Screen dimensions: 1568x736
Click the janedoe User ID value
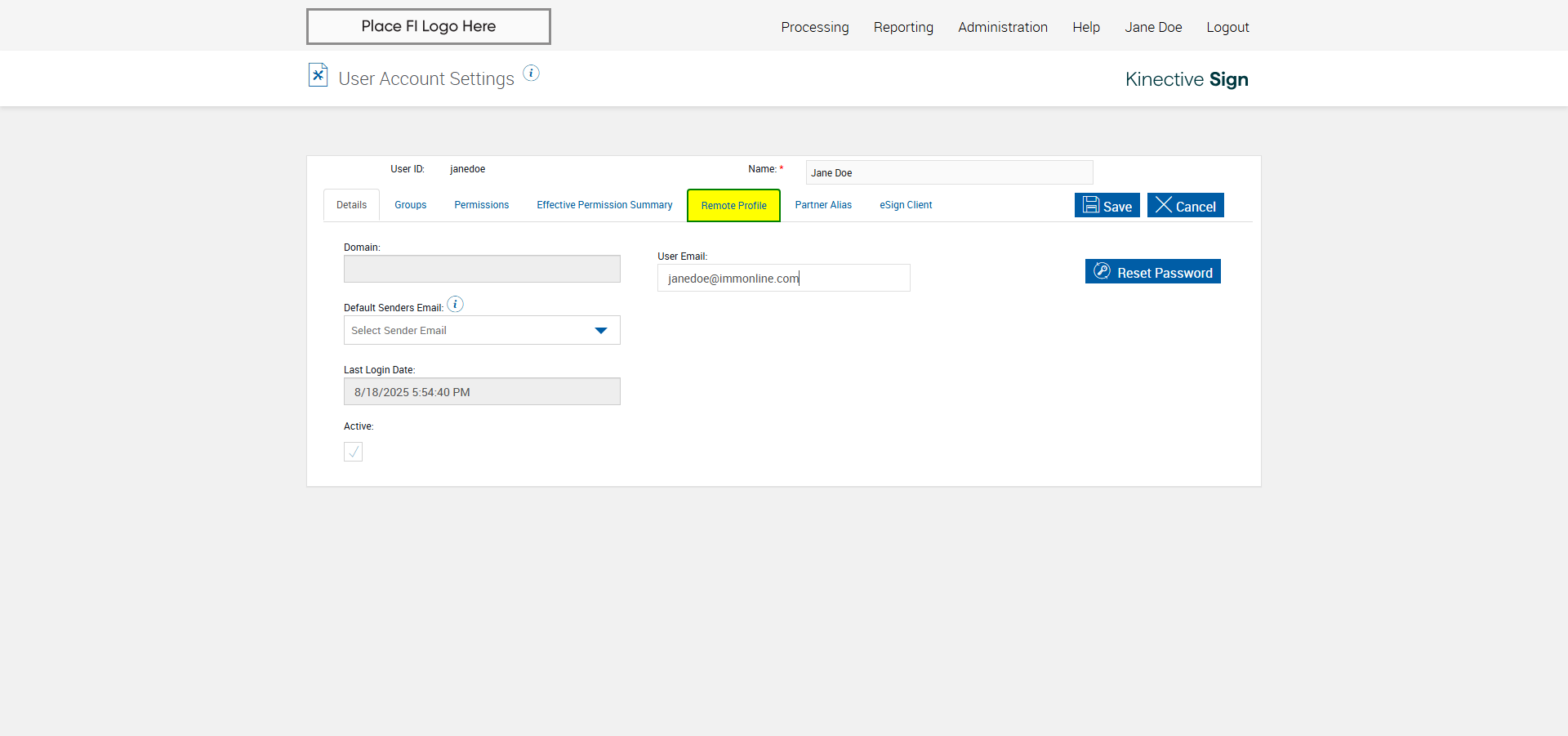[467, 169]
